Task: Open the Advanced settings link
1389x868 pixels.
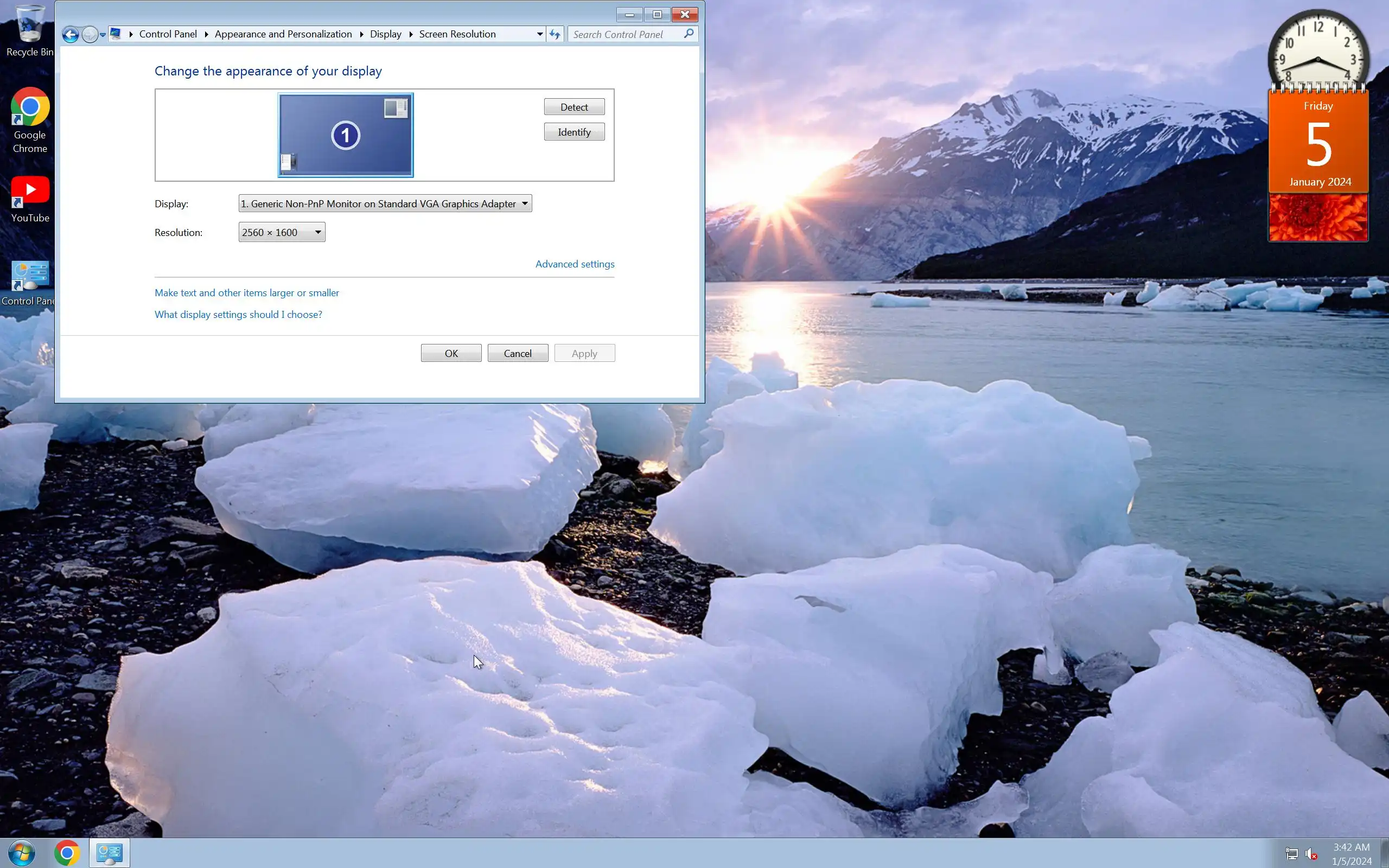Action: tap(575, 264)
